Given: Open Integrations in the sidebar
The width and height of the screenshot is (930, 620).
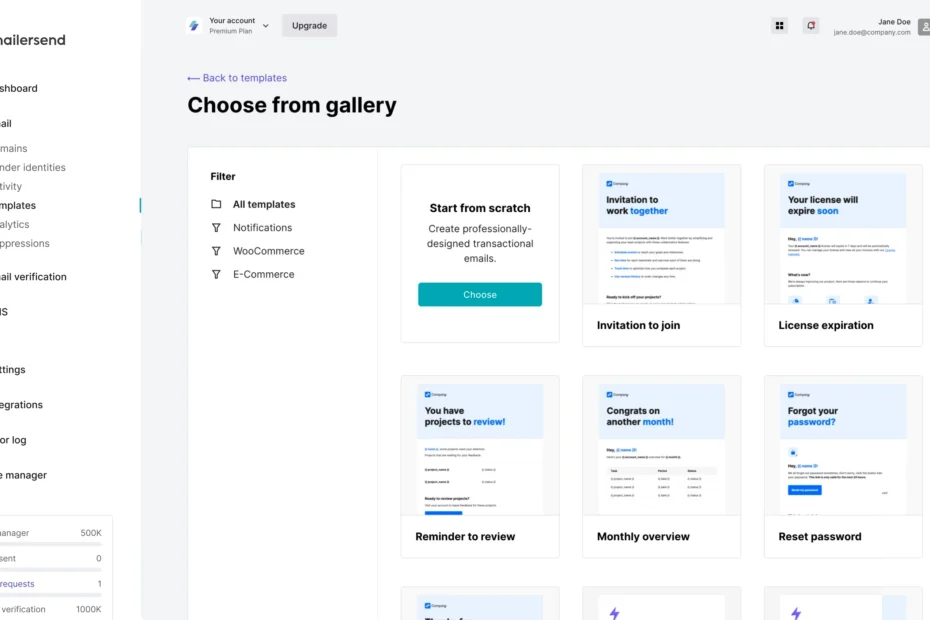Looking at the screenshot, I should 21,405.
